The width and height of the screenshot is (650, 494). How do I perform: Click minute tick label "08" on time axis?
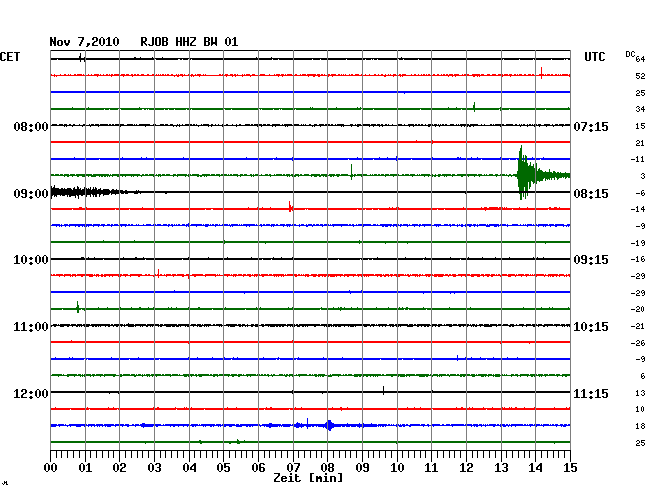(327, 468)
